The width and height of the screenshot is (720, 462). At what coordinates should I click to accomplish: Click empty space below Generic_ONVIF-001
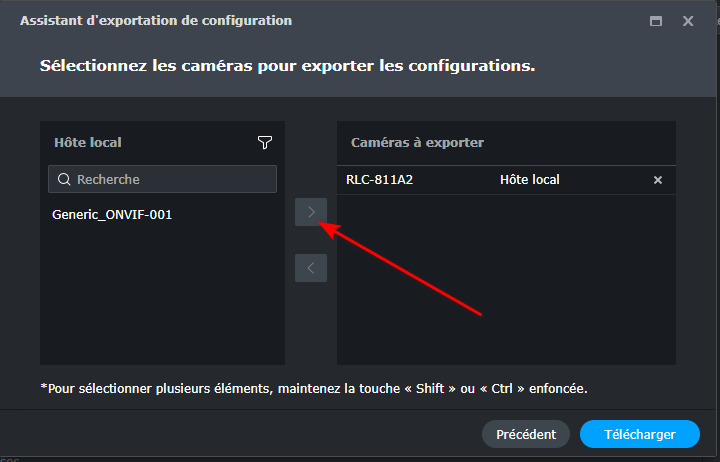click(x=162, y=300)
